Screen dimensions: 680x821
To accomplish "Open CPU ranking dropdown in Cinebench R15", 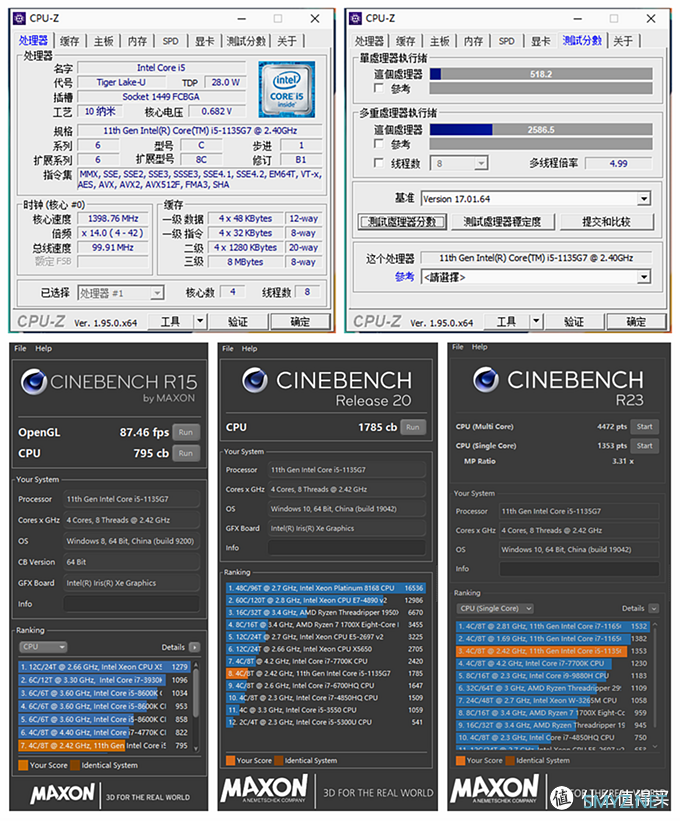I will coord(43,647).
